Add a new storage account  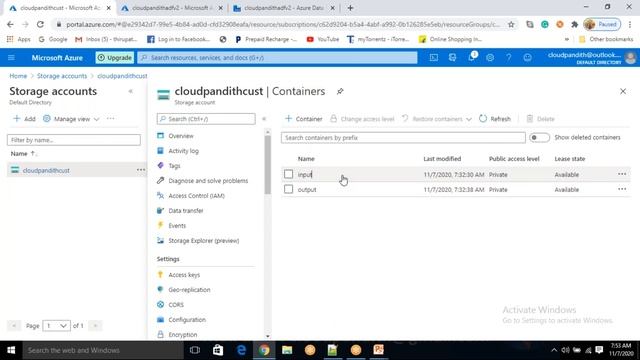coord(24,119)
